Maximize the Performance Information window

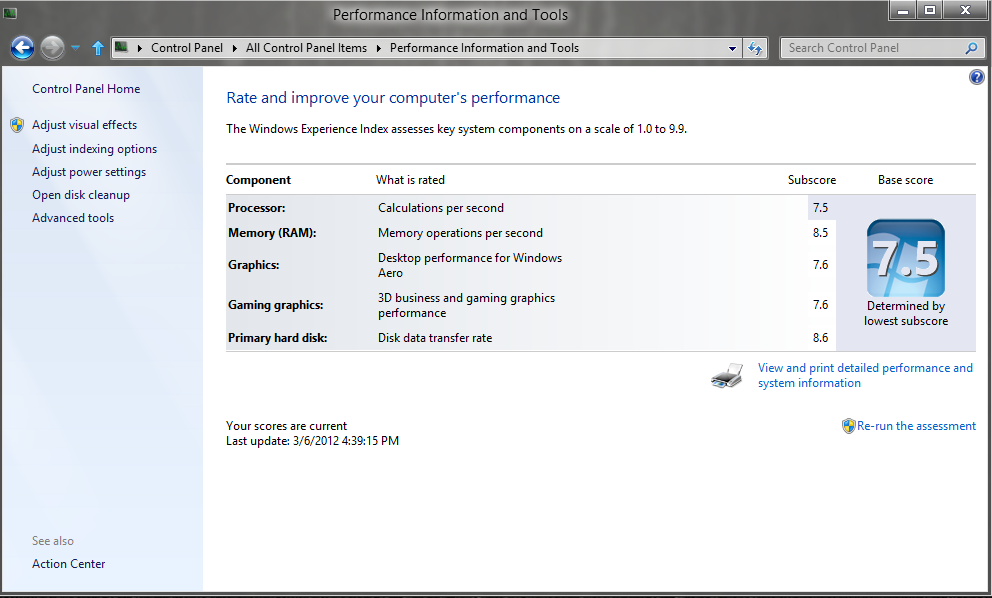930,11
